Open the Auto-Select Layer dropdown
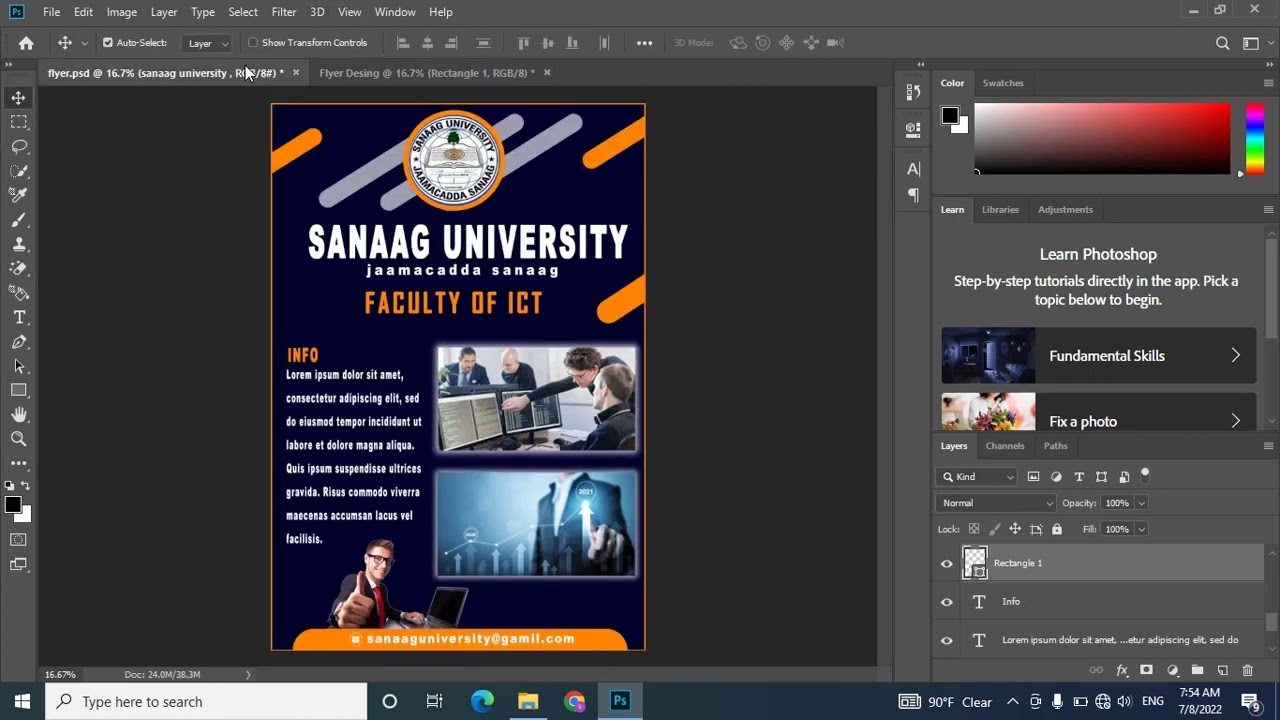This screenshot has height=720, width=1280. (208, 43)
